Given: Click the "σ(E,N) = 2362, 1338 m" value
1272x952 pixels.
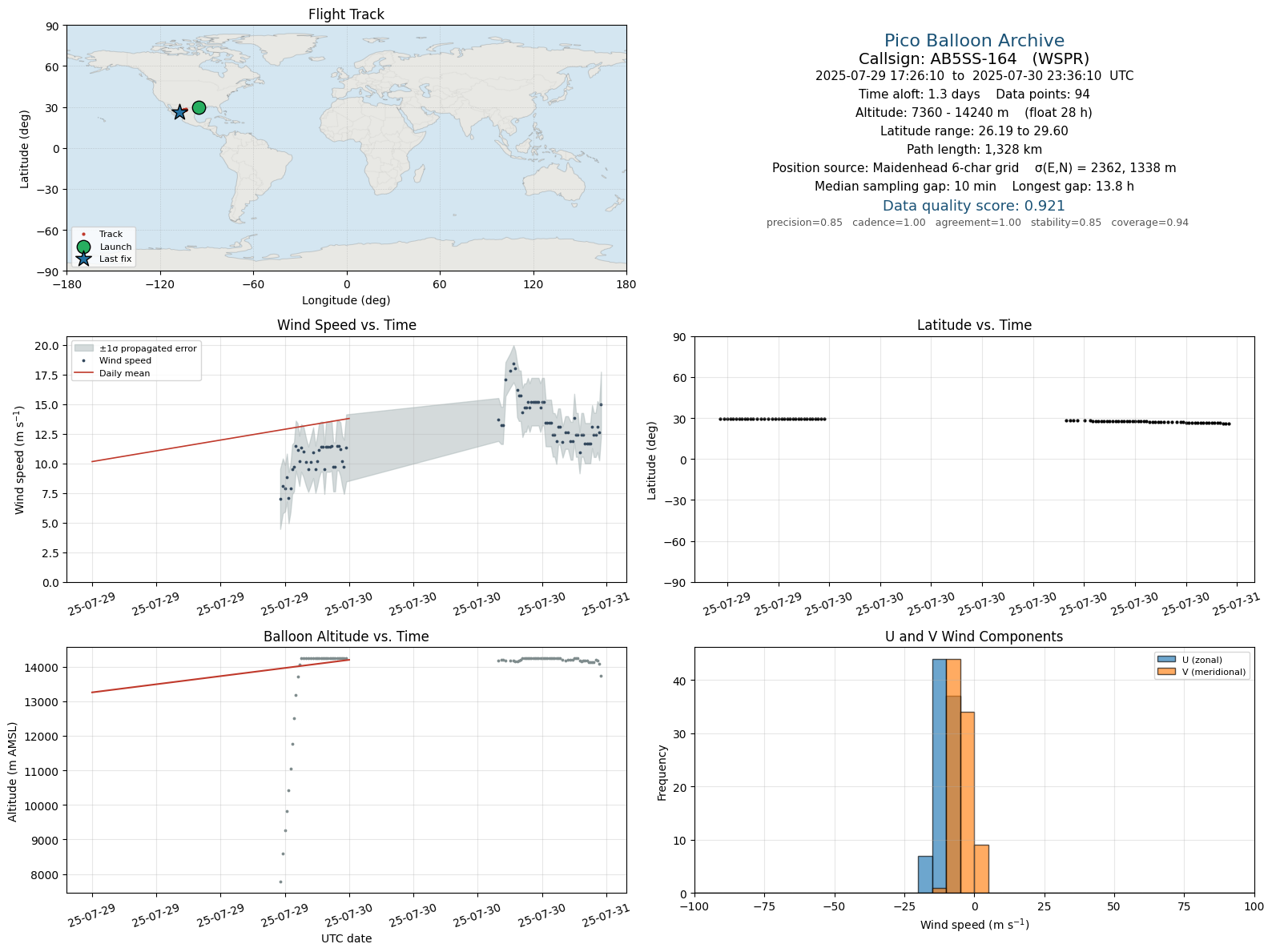Looking at the screenshot, I should (x=1105, y=168).
